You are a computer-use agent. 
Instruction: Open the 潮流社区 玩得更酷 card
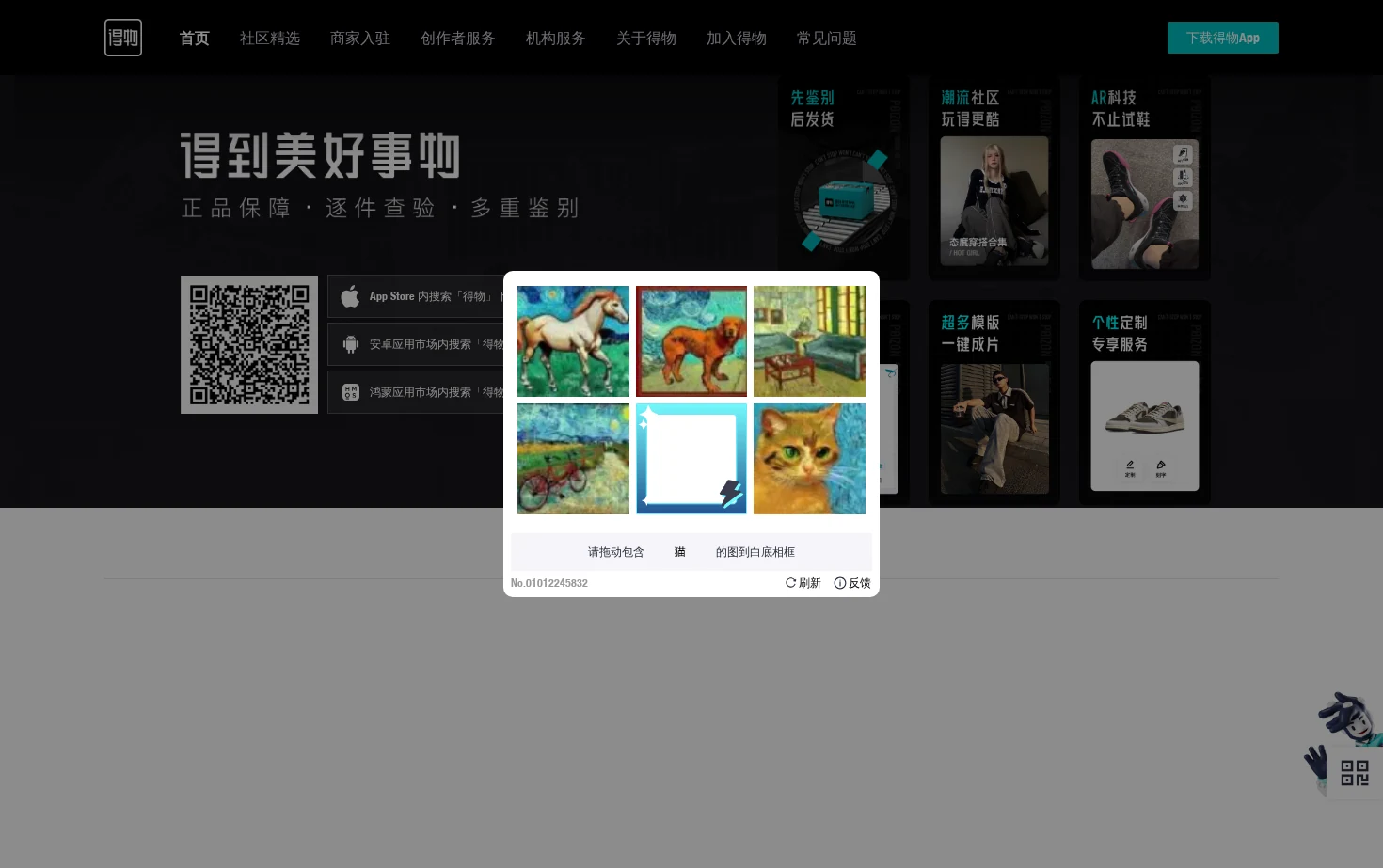click(x=994, y=178)
